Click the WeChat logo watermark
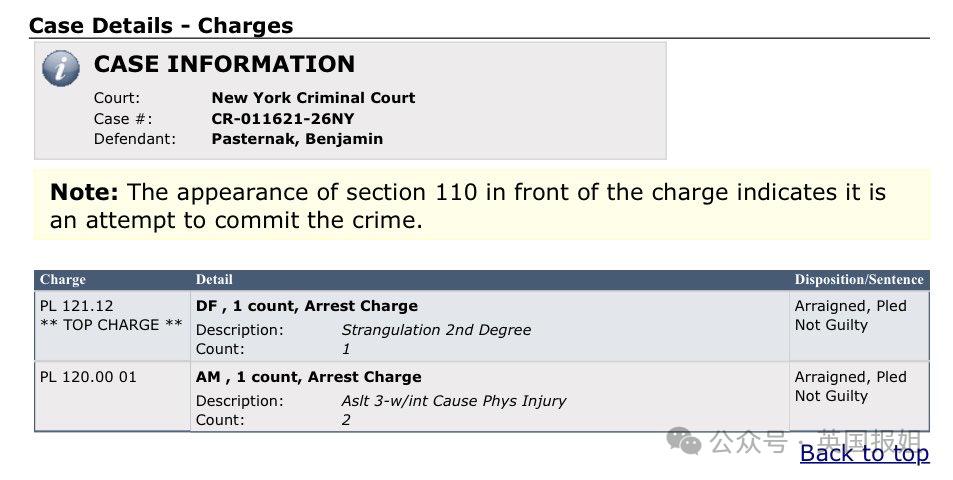Viewport: 953px width, 480px height. [x=685, y=441]
